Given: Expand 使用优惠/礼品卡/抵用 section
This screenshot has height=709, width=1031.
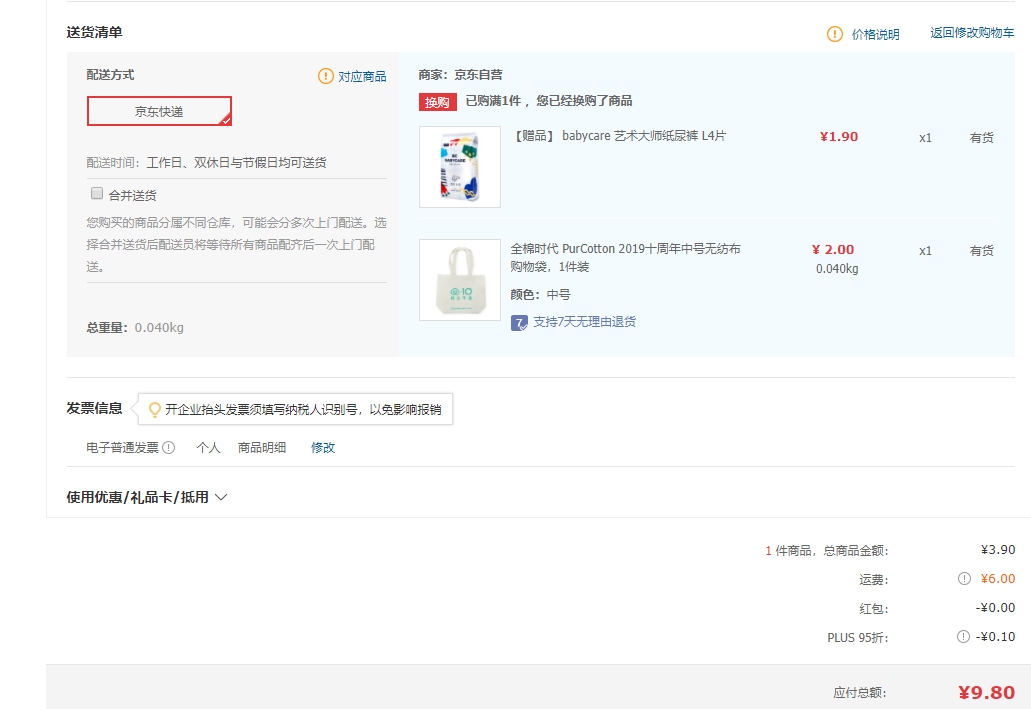Looking at the screenshot, I should [x=147, y=497].
